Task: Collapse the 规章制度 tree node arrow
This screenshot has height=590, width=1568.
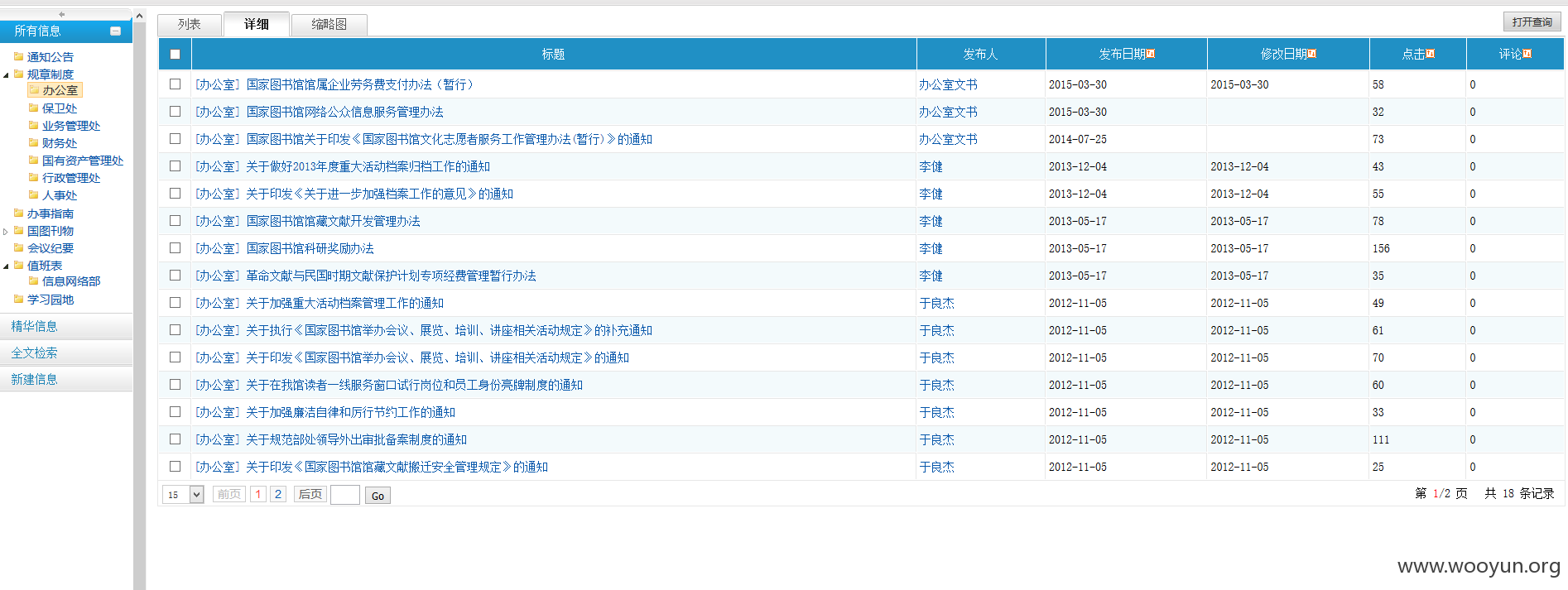Action: [x=6, y=74]
